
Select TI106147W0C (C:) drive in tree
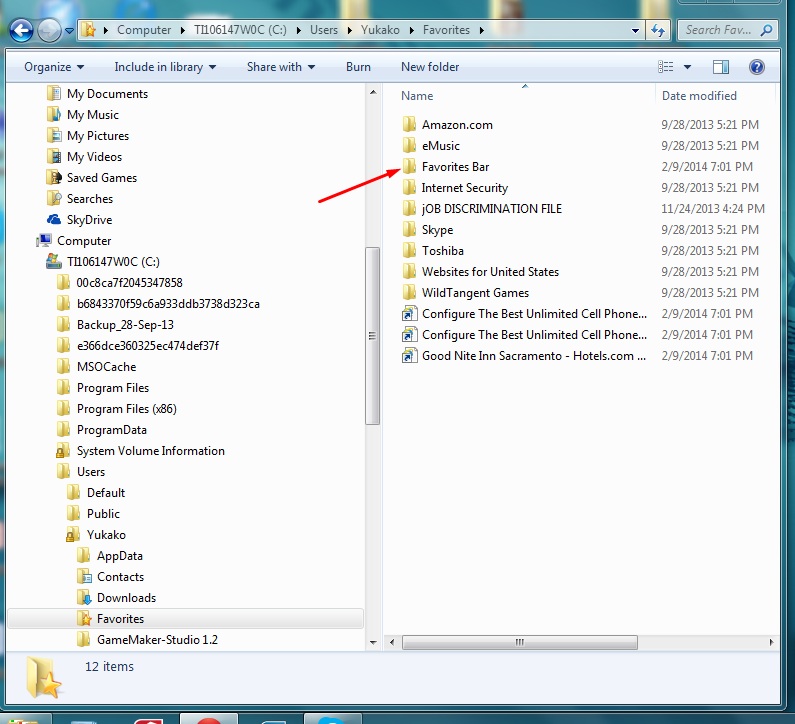113,262
